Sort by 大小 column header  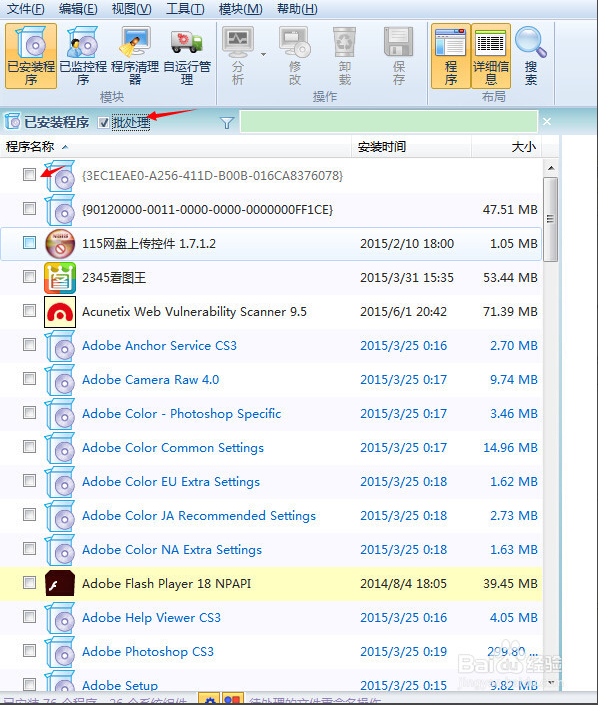[506, 147]
